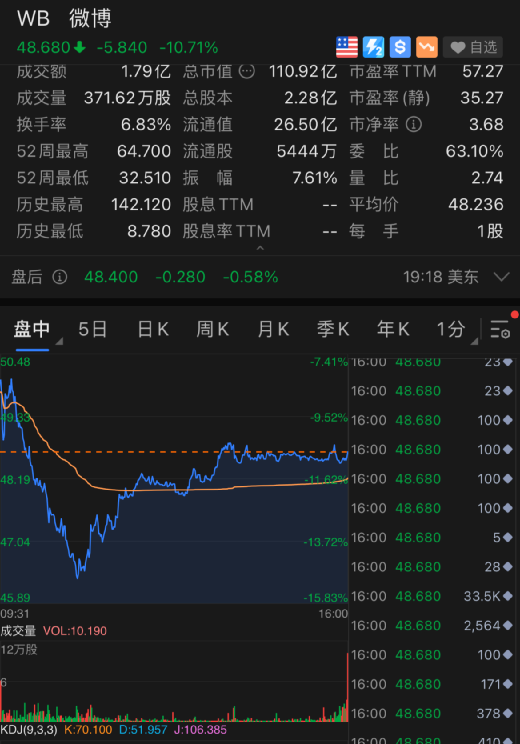
Task: Tap the orange downward trend icon
Action: pos(427,47)
